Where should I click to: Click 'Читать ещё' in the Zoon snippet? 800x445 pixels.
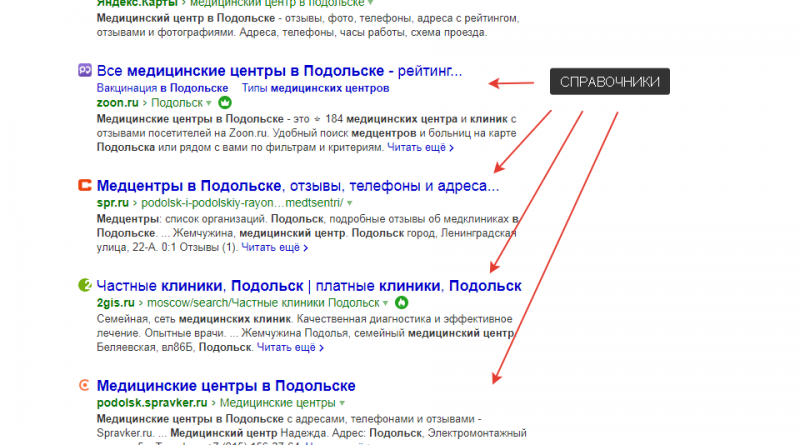click(418, 147)
